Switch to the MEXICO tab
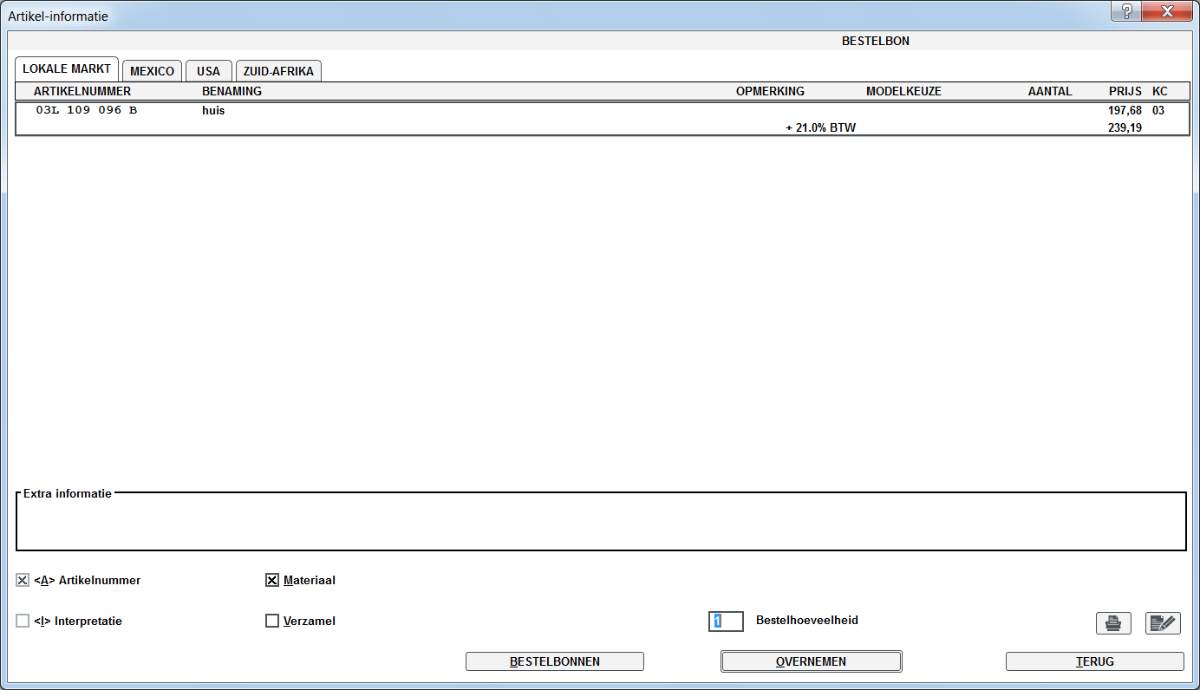1200x690 pixels. pos(152,71)
